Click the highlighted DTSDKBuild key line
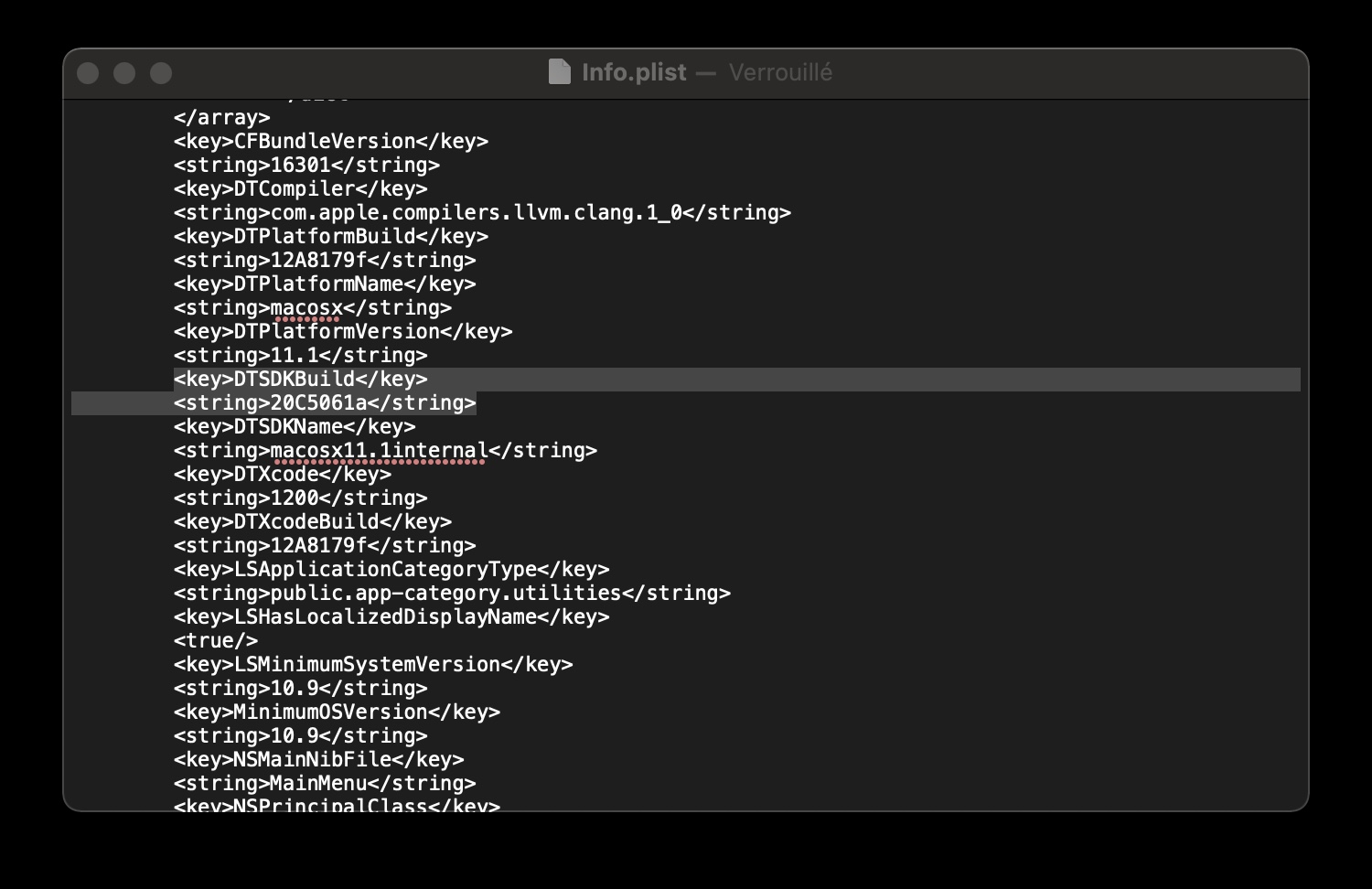The image size is (1372, 889). (300, 380)
